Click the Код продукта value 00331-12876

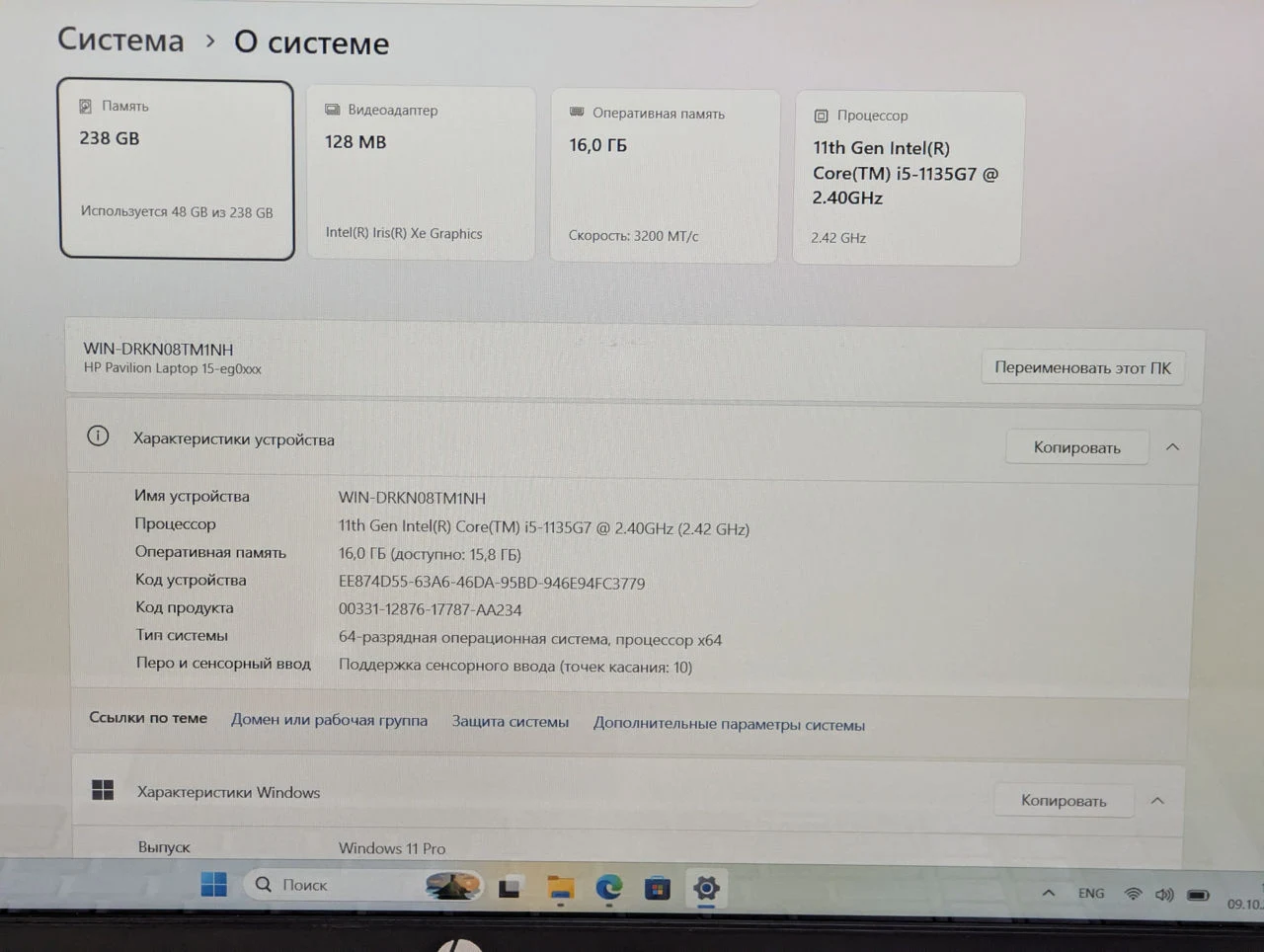click(x=430, y=610)
